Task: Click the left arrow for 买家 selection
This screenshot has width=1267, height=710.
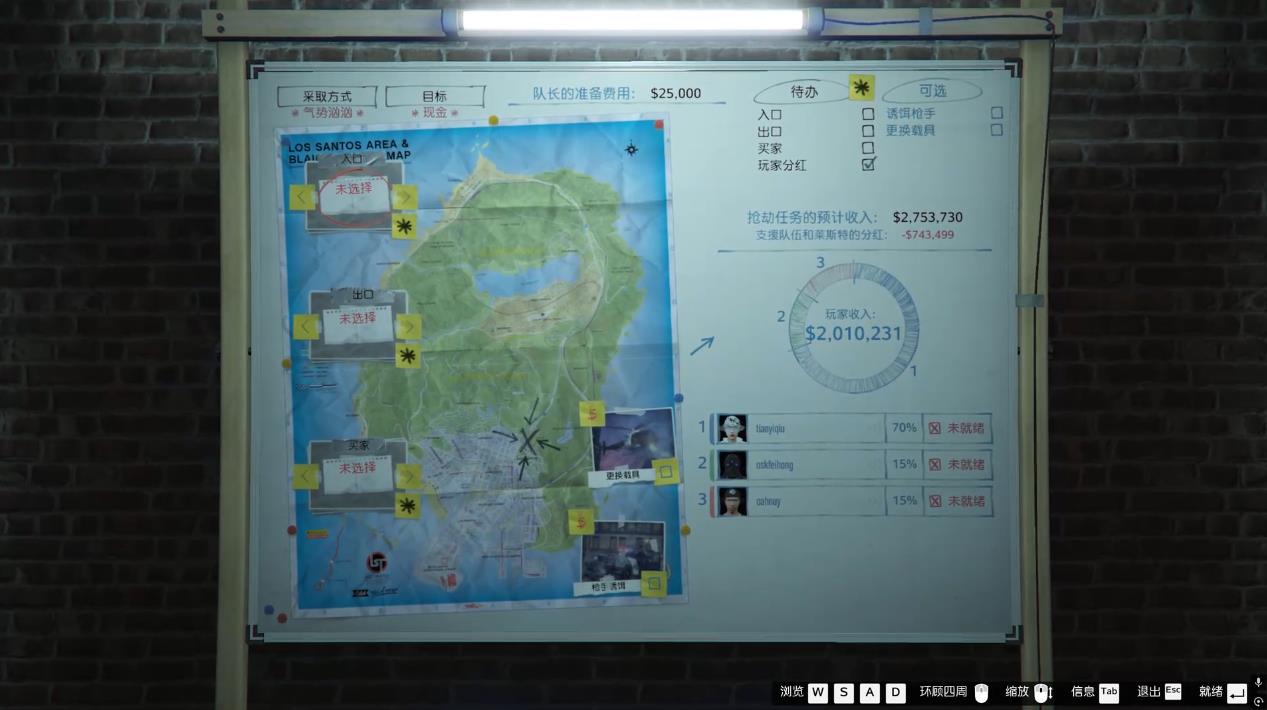Action: 306,477
